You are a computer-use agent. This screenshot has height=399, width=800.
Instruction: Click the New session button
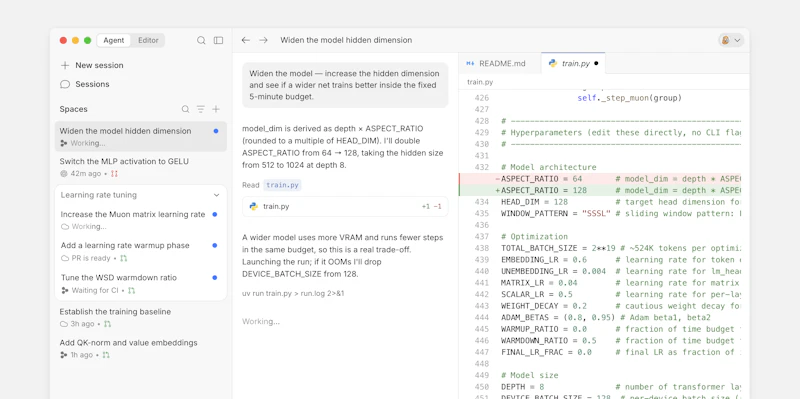(92, 65)
